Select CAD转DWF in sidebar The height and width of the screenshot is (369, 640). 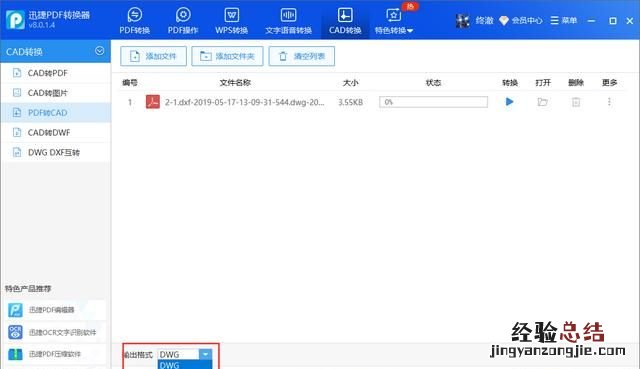(56, 132)
